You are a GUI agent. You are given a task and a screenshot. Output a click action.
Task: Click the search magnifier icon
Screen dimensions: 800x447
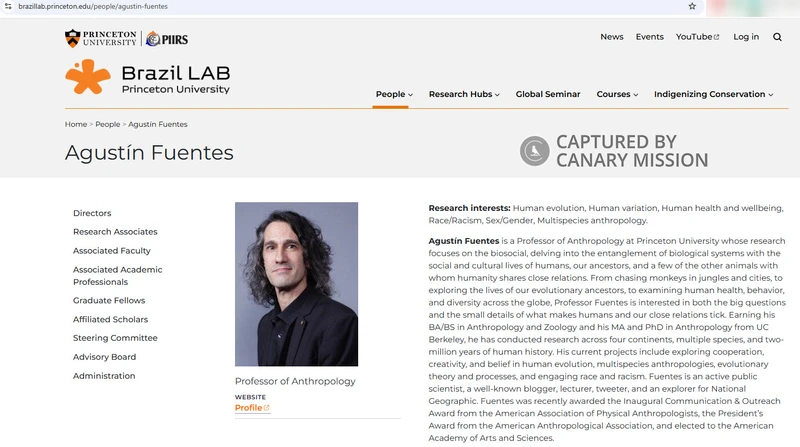click(x=777, y=37)
